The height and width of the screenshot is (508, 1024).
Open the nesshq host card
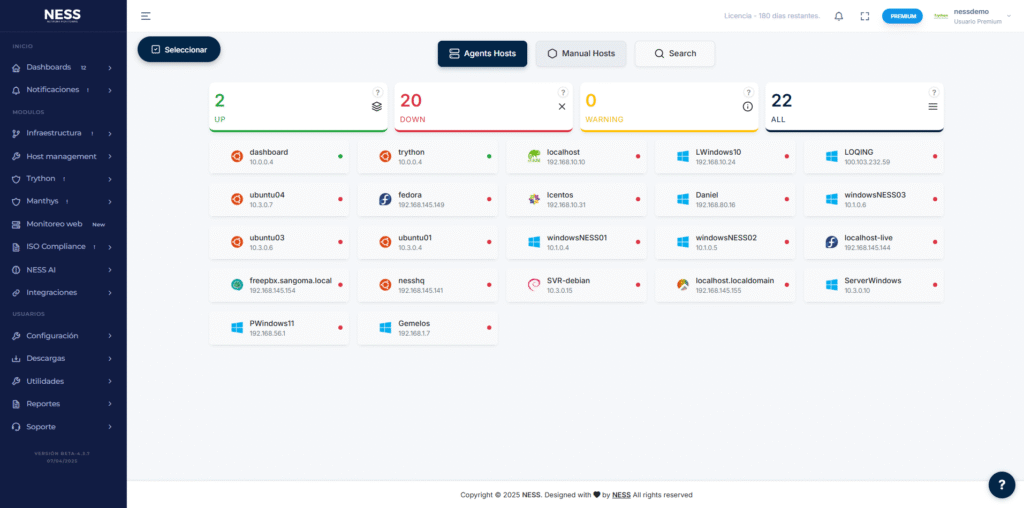[x=428, y=285]
